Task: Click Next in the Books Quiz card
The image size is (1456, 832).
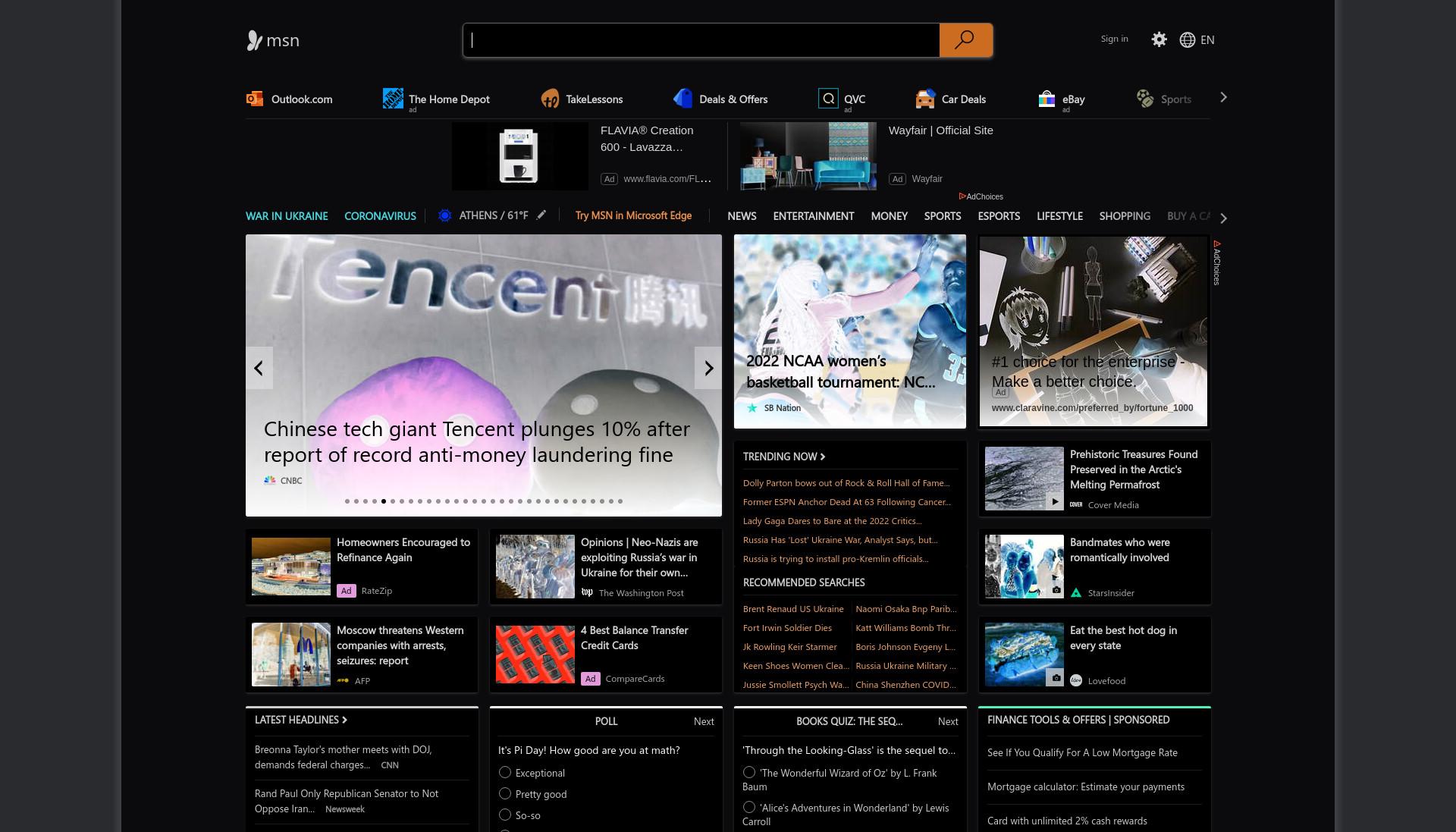Action: point(948,721)
